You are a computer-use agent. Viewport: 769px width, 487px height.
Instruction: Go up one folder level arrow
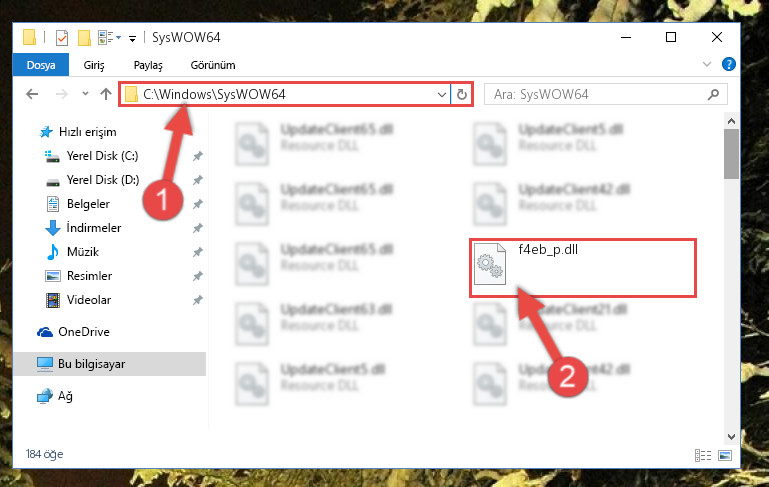click(106, 94)
